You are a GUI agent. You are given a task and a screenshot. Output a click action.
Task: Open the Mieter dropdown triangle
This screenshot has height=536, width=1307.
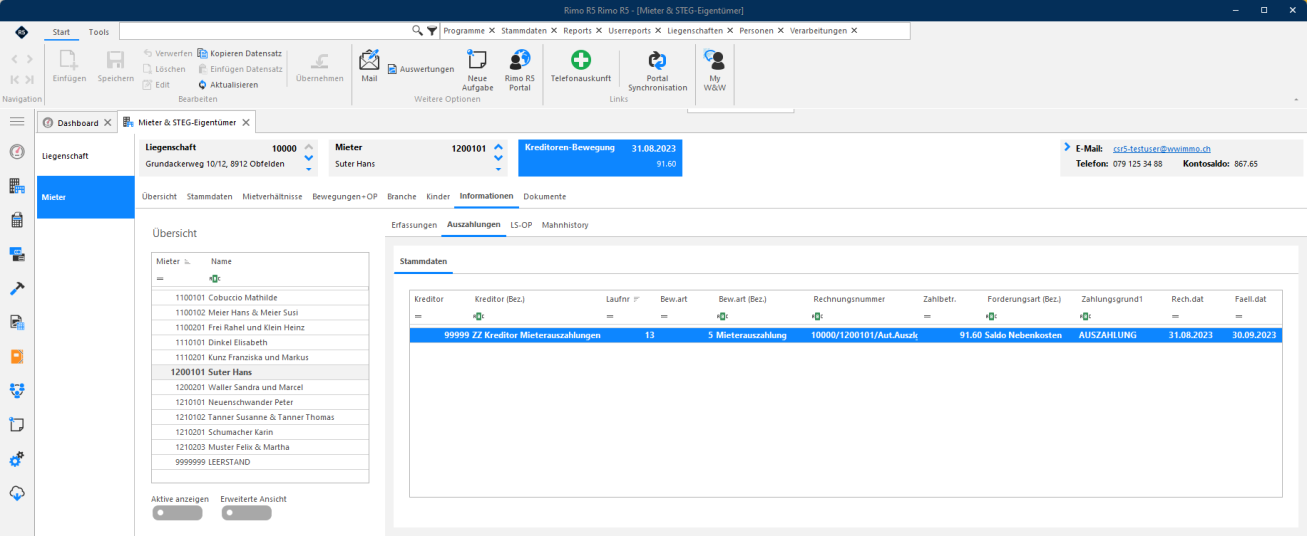click(x=499, y=169)
